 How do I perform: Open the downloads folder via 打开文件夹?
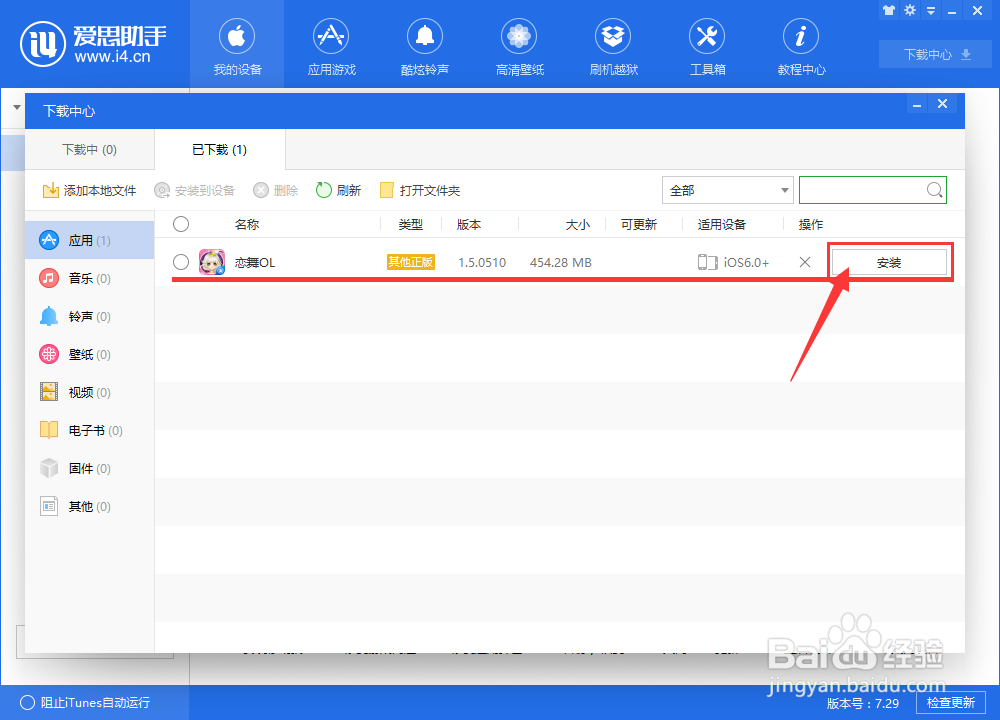click(419, 189)
